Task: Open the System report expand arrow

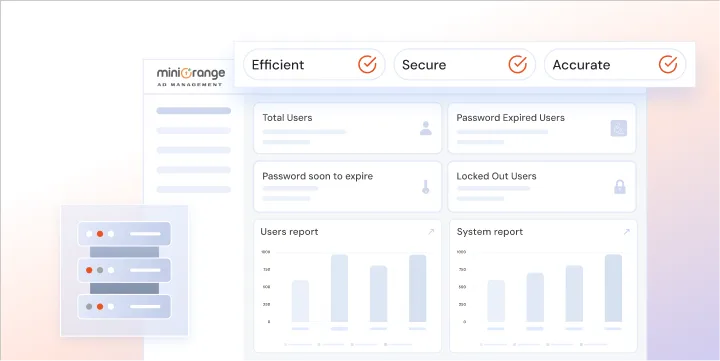Action: 626,232
